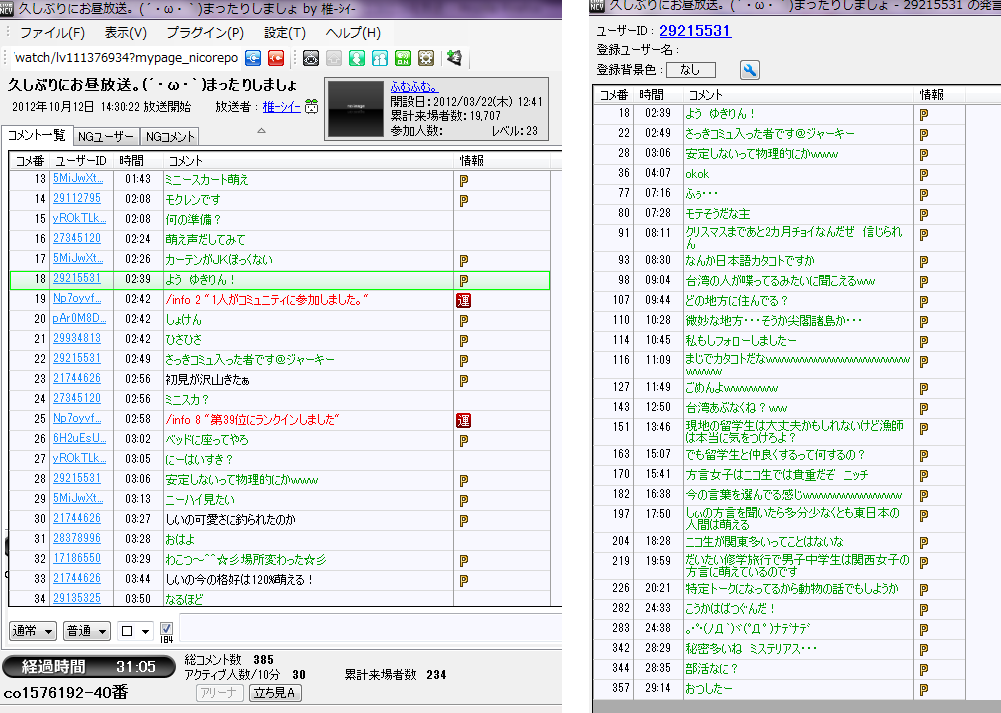Open the ヘルプ(H) menu

coord(353,33)
